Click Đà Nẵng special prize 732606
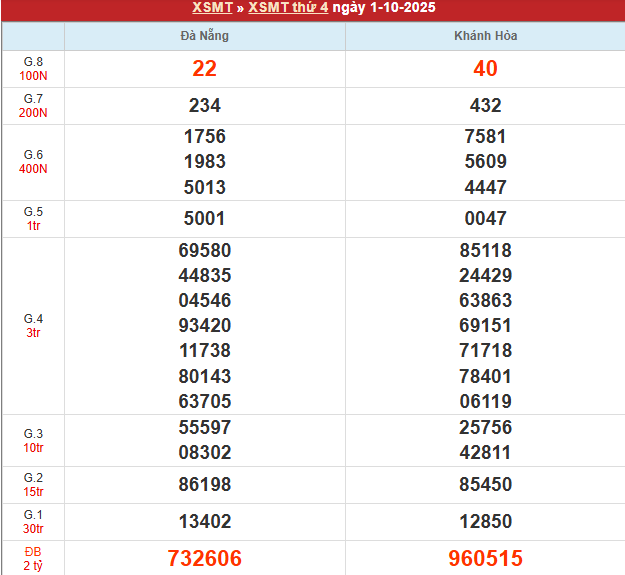 (x=205, y=558)
